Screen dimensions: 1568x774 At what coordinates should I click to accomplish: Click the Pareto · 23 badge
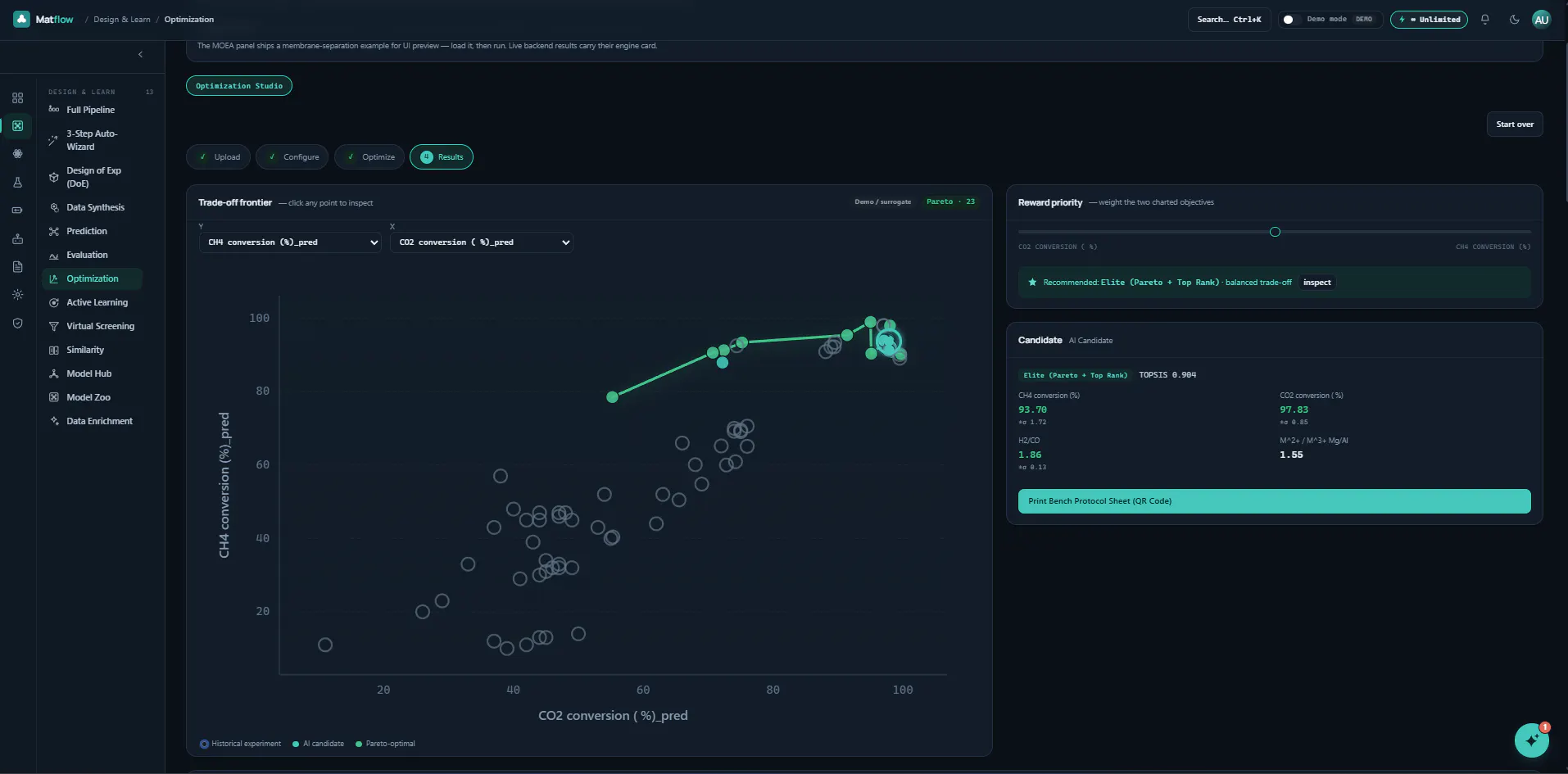(951, 201)
